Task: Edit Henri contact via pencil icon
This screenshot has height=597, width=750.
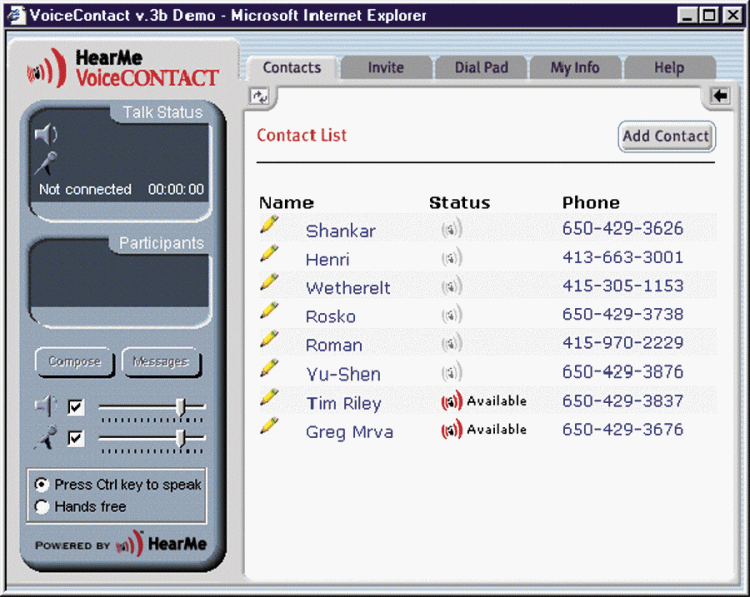Action: tap(269, 253)
